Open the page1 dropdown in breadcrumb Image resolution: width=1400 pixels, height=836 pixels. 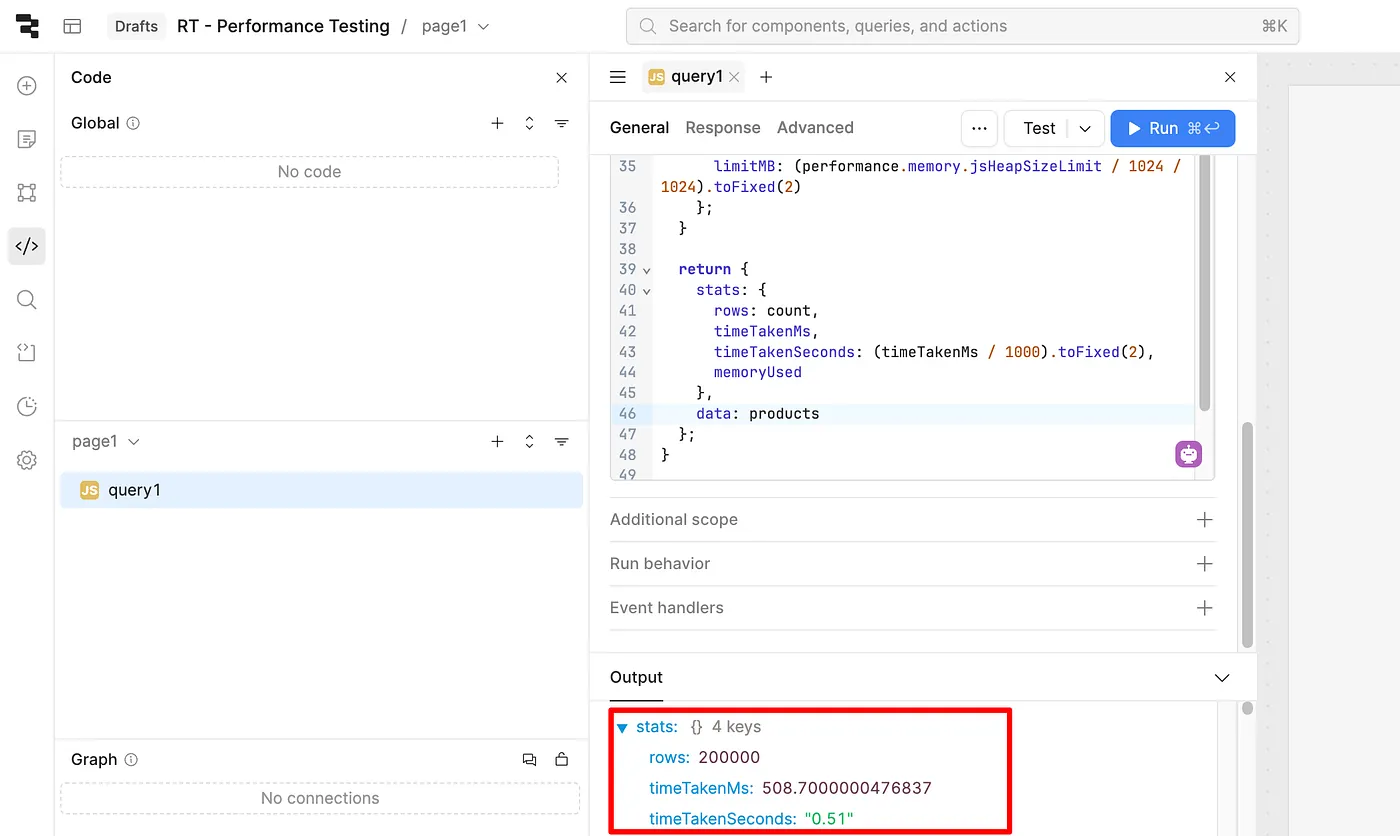455,26
